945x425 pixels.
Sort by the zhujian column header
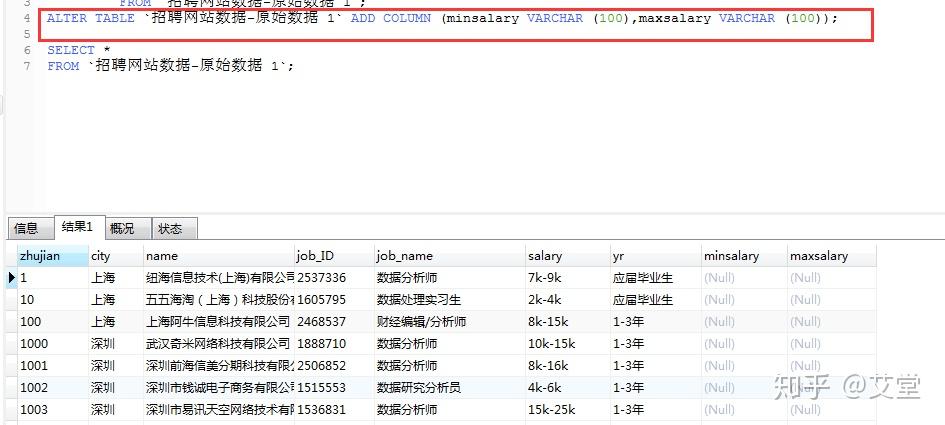coord(52,256)
